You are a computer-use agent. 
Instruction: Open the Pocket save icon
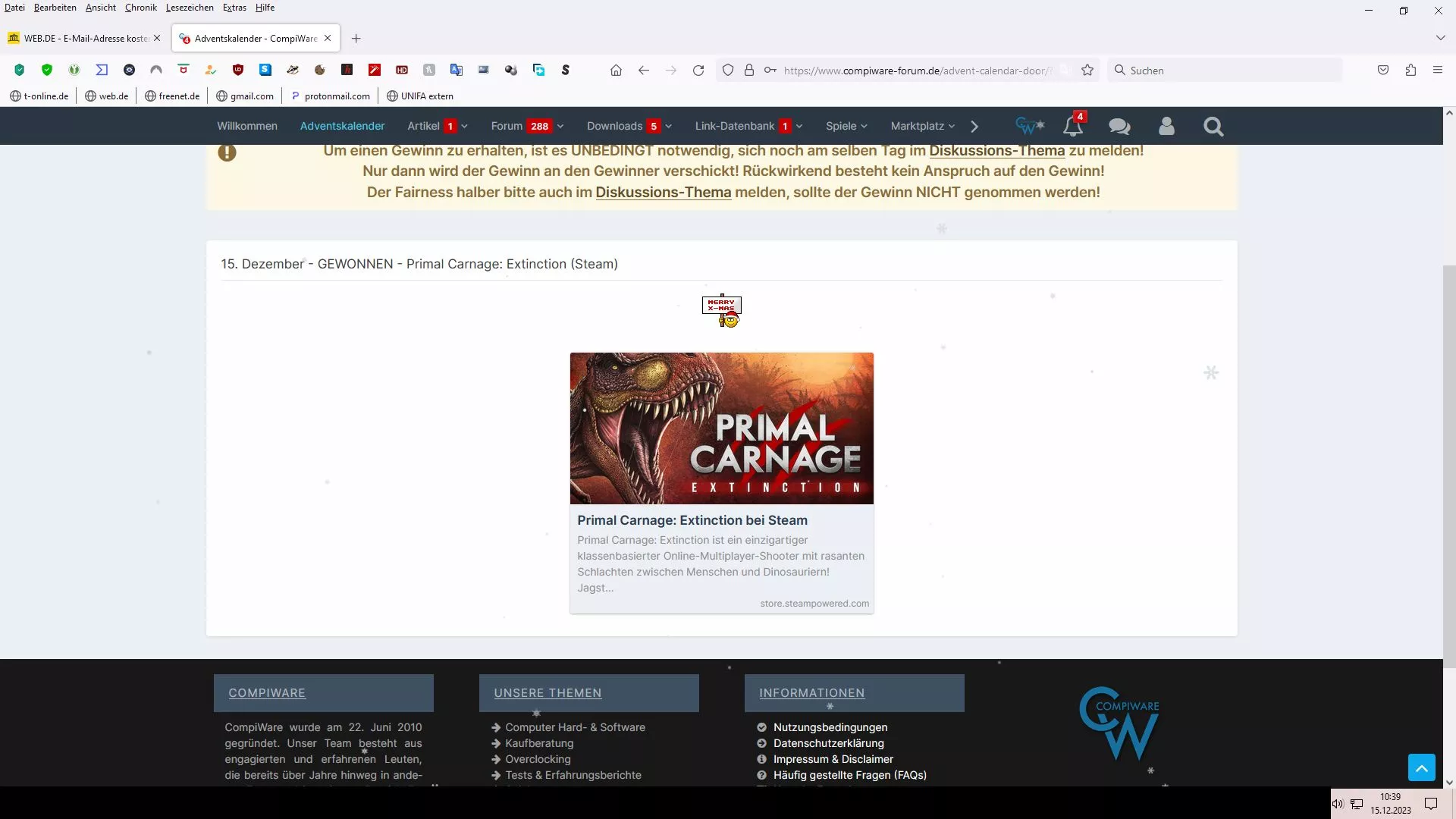pos(1383,71)
